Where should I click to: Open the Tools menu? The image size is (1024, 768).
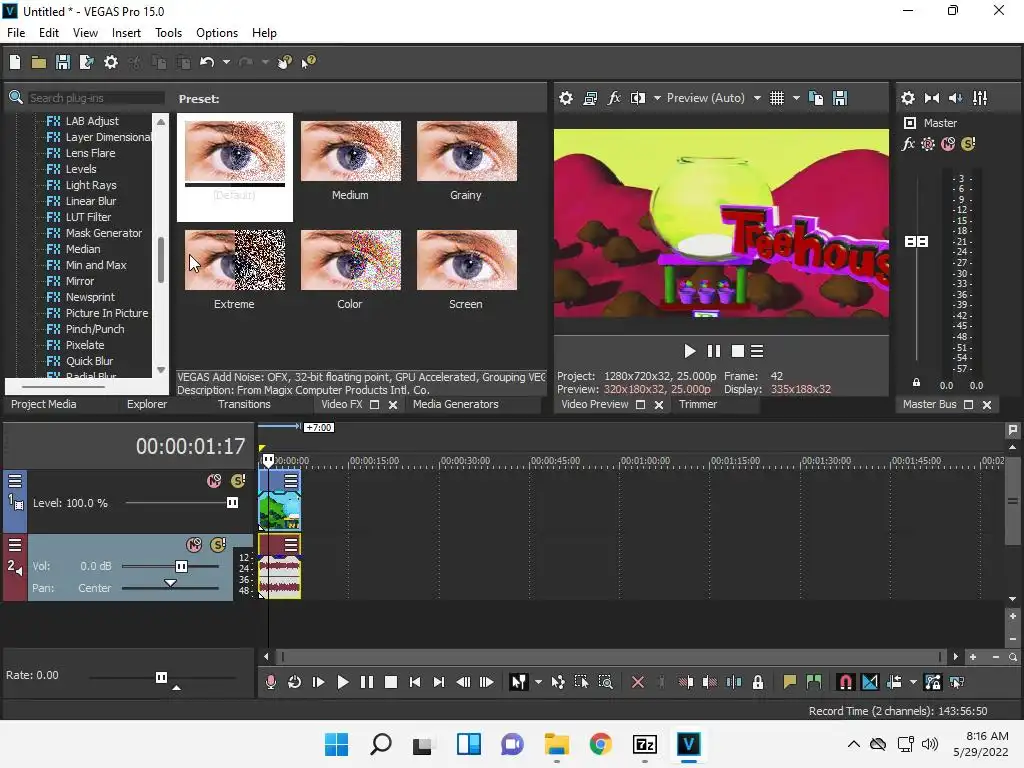coord(168,33)
